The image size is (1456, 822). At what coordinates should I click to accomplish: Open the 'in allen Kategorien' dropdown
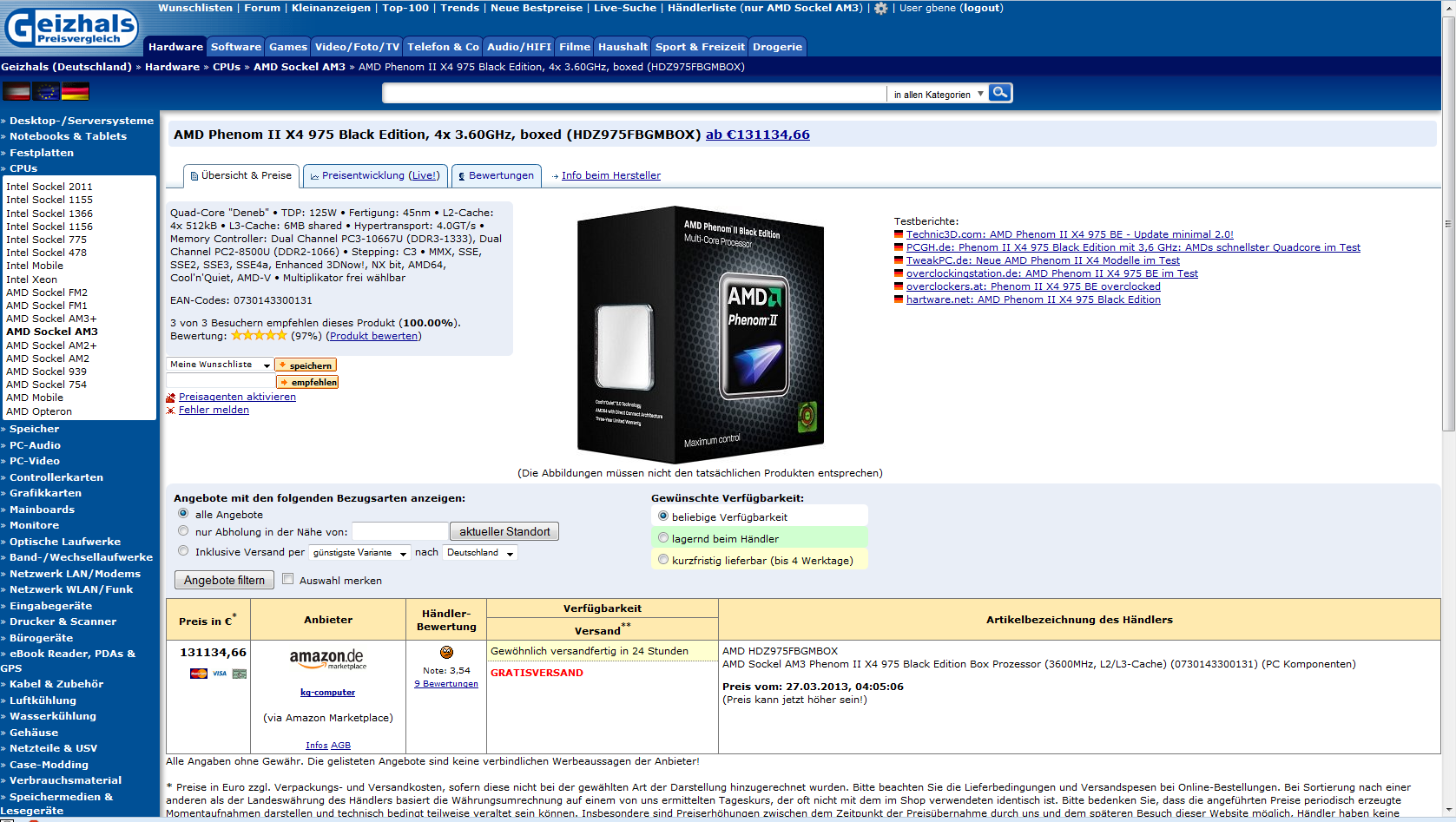tap(938, 94)
